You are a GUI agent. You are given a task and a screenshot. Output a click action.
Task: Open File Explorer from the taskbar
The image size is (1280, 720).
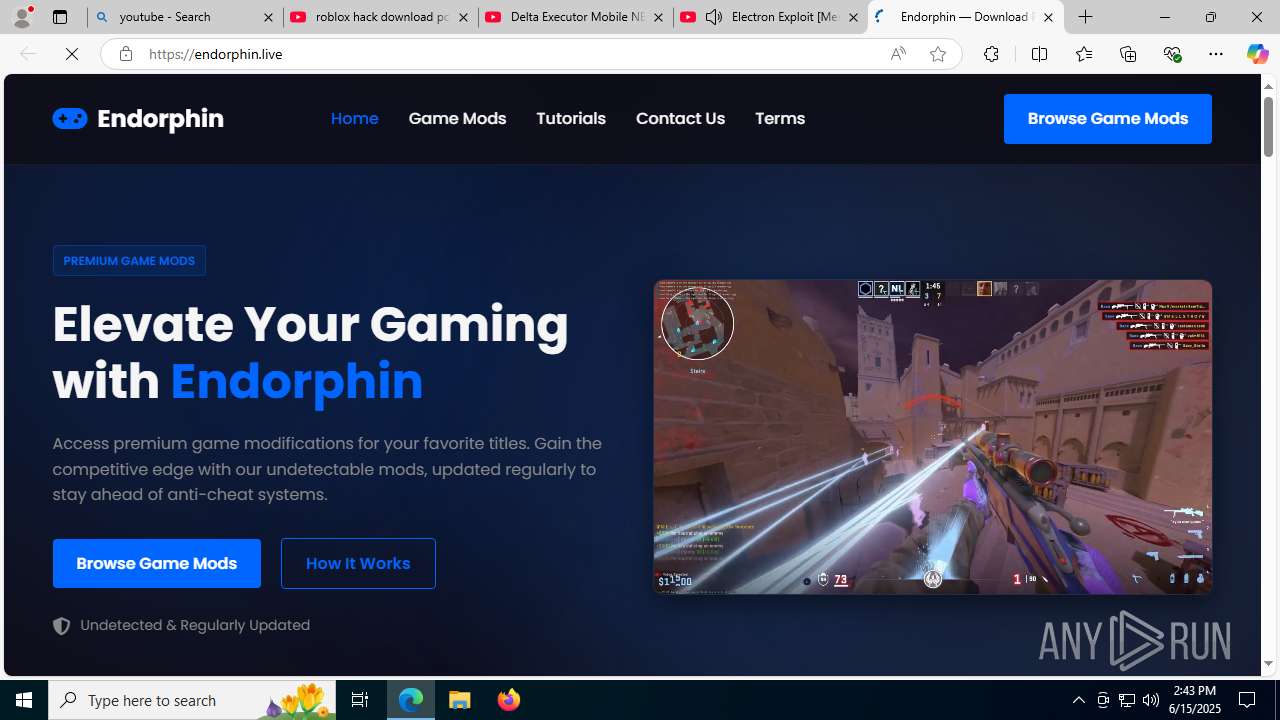point(460,700)
